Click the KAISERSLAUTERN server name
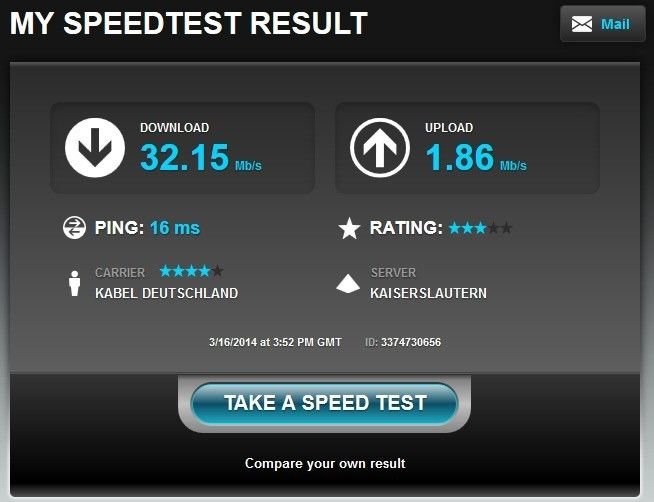Screen dimensions: 654x502 (428, 293)
